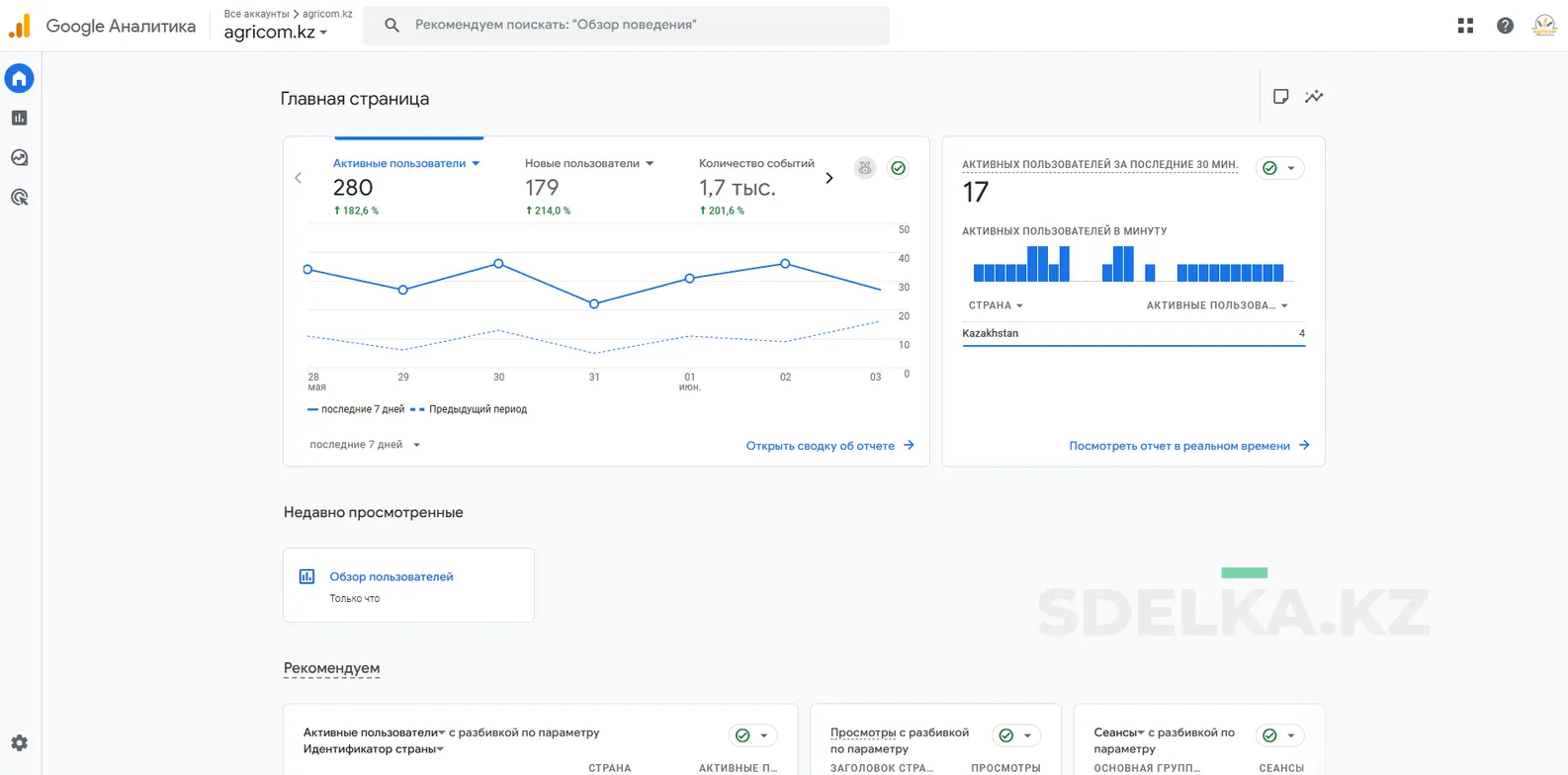Viewport: 1568px width, 775px height.
Task: Click the 31 May data point on chart
Action: (x=594, y=303)
